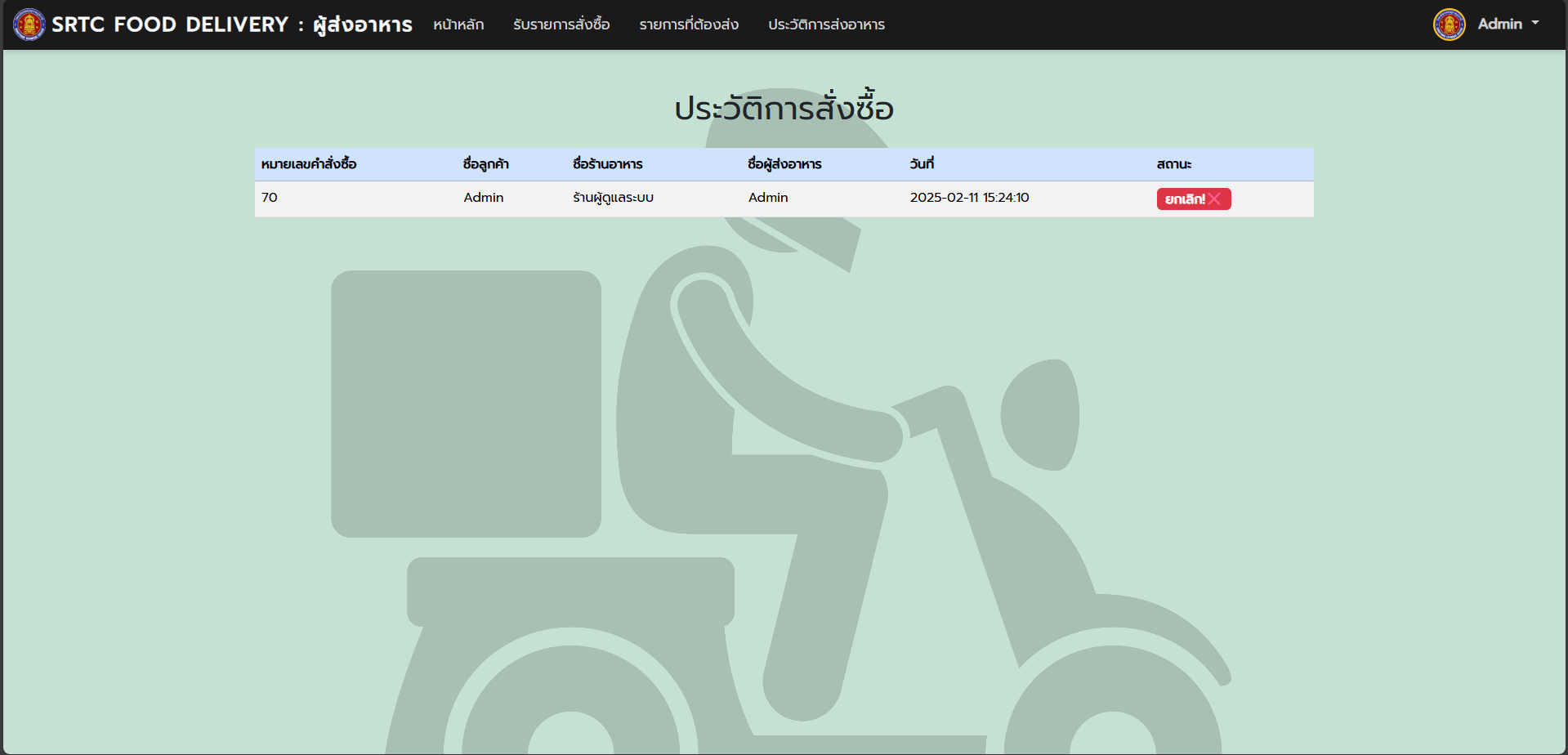Viewport: 1568px width, 755px height.
Task: Click the caret arrow beside Admin
Action: point(1535,24)
